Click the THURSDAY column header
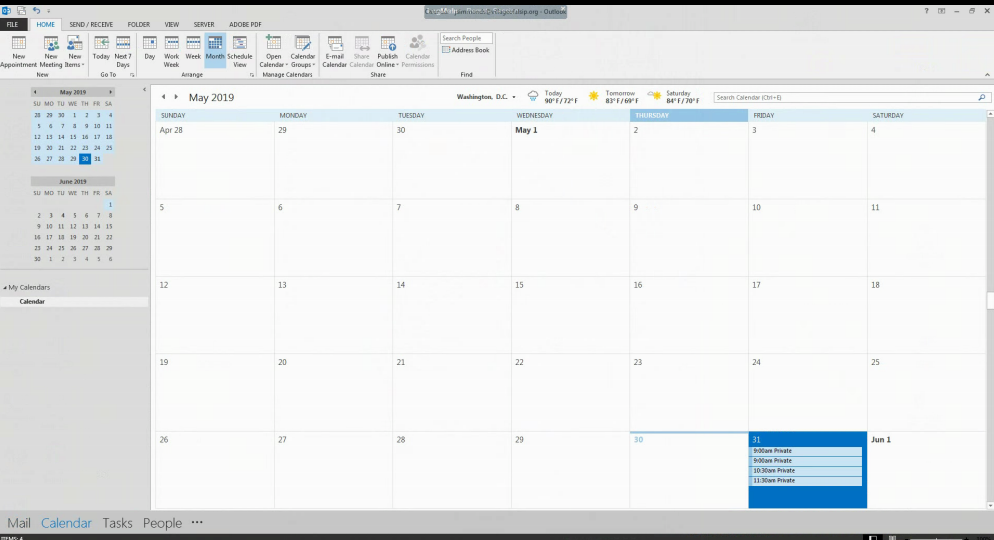Viewport: 994px width, 540px height. point(688,115)
